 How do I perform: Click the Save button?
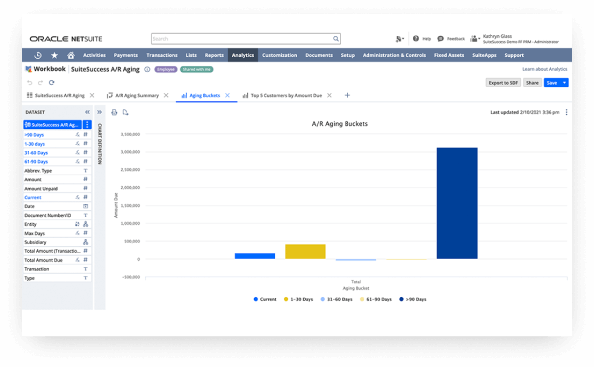(x=552, y=83)
